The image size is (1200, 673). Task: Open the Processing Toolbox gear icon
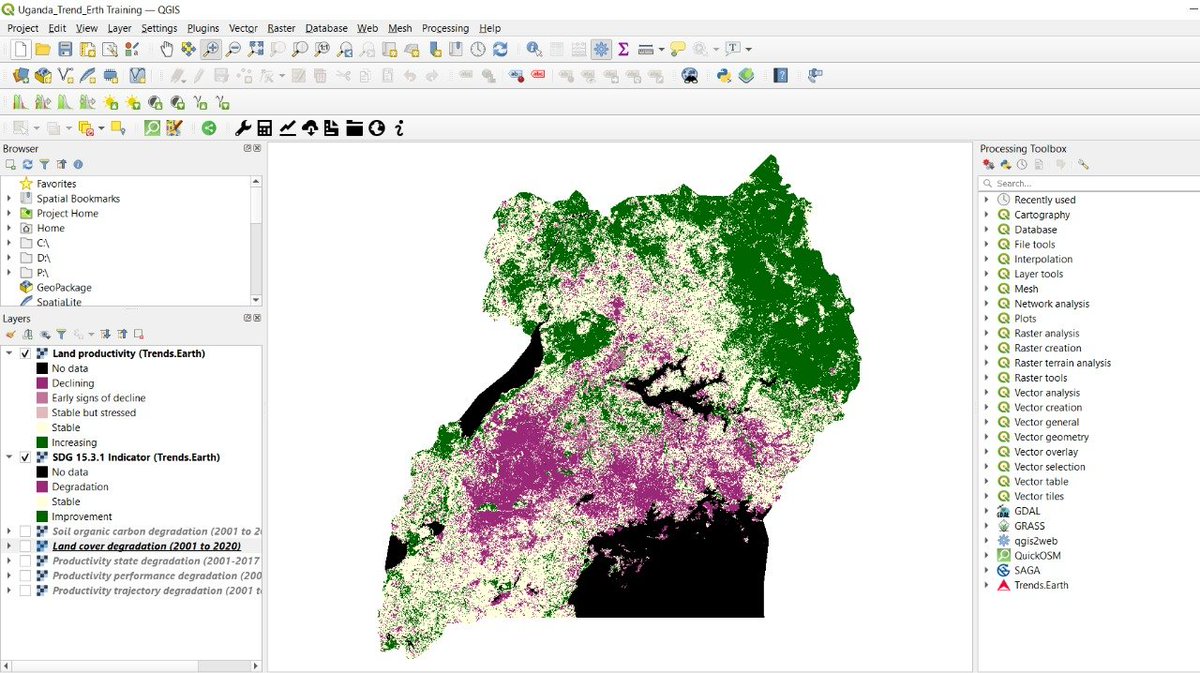tap(601, 49)
